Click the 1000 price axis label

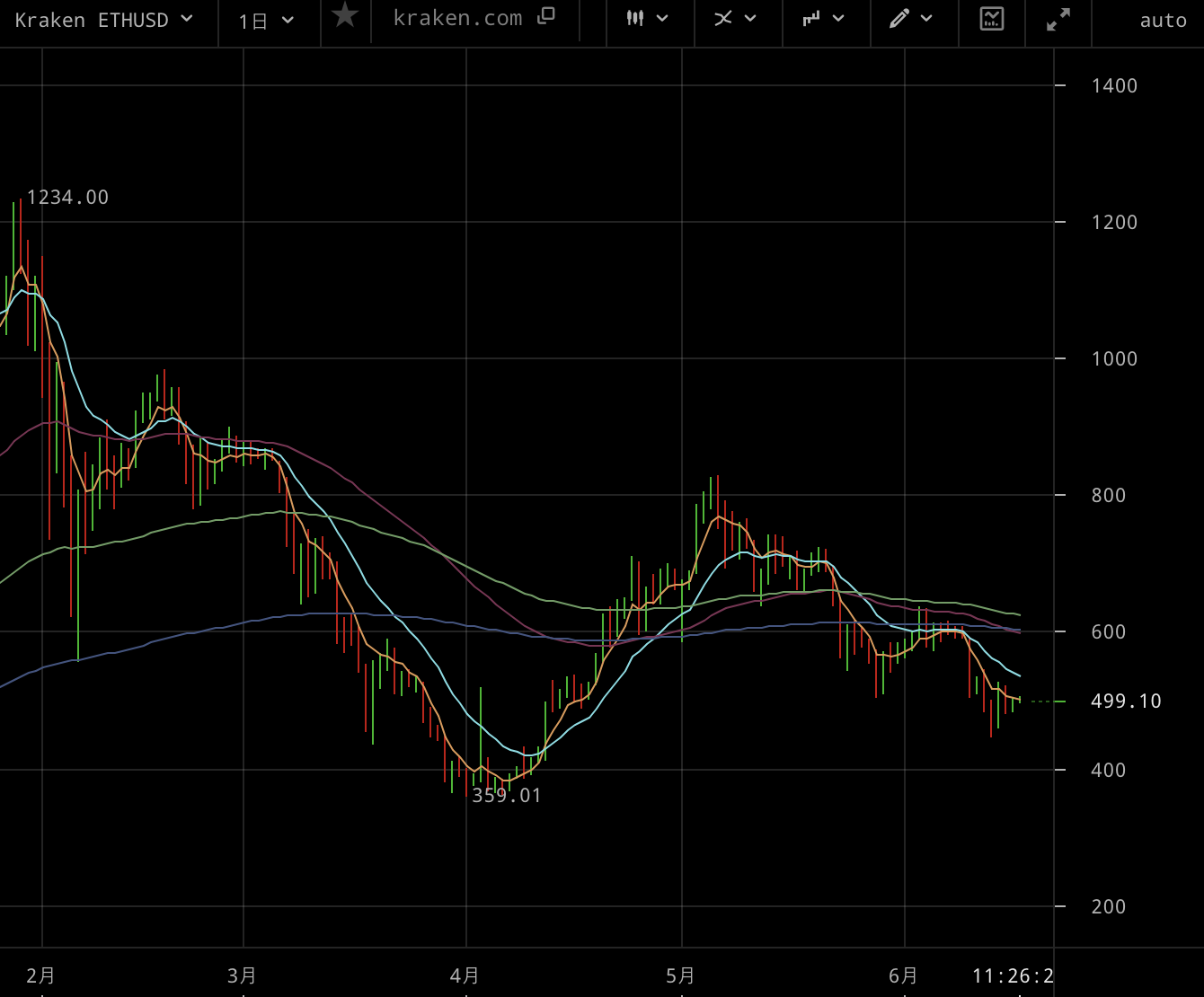(x=1114, y=358)
